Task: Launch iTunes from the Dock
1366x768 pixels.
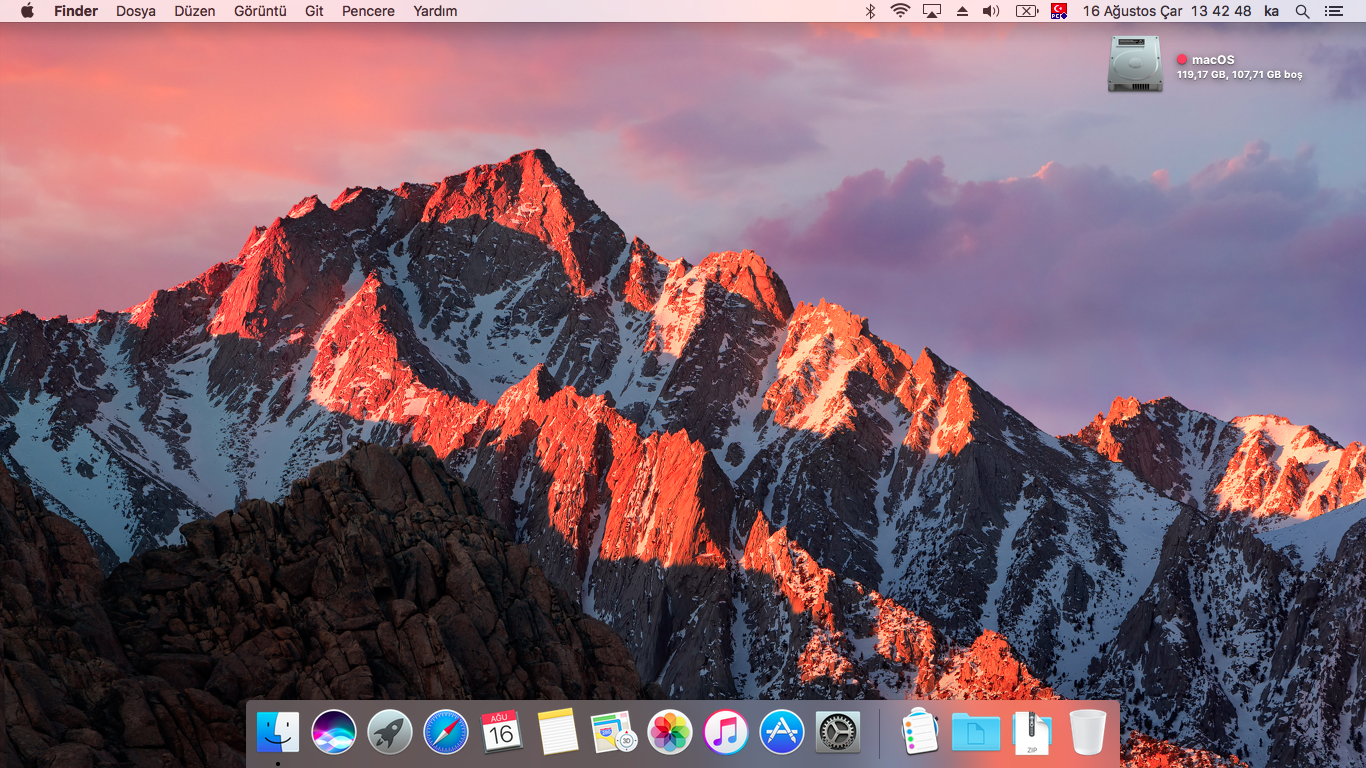Action: (726, 732)
